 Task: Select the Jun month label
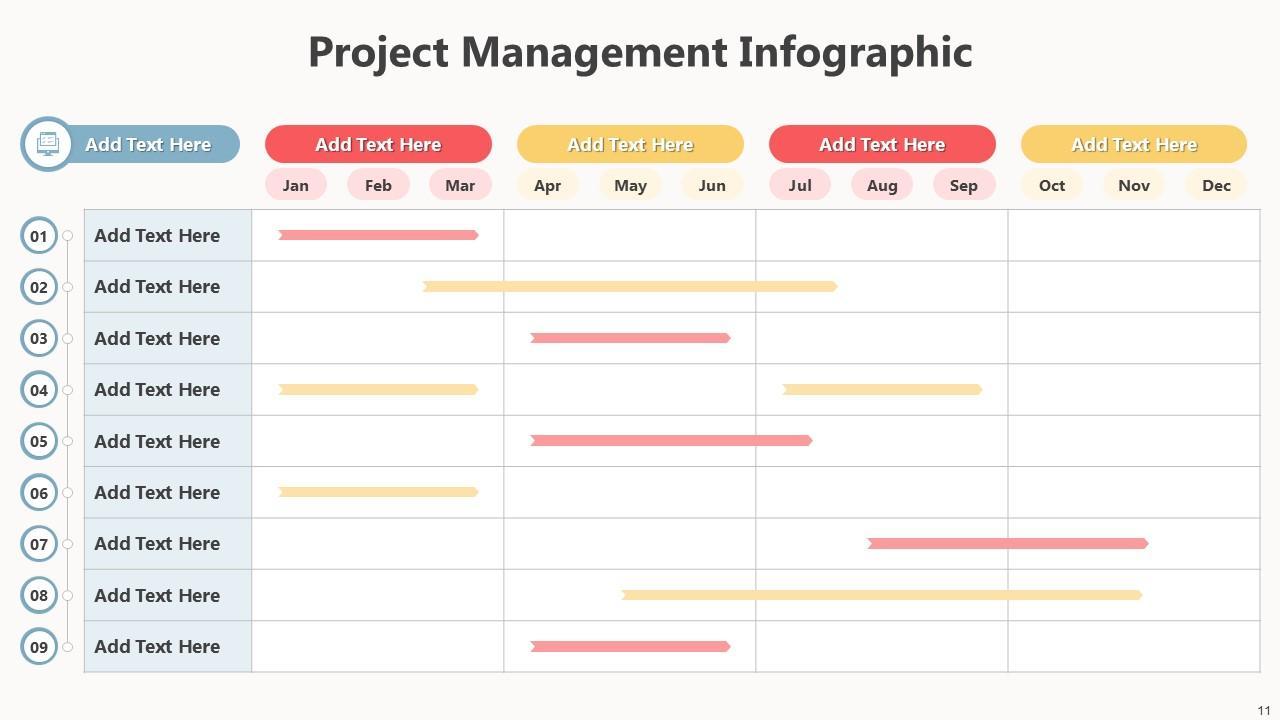click(x=712, y=185)
